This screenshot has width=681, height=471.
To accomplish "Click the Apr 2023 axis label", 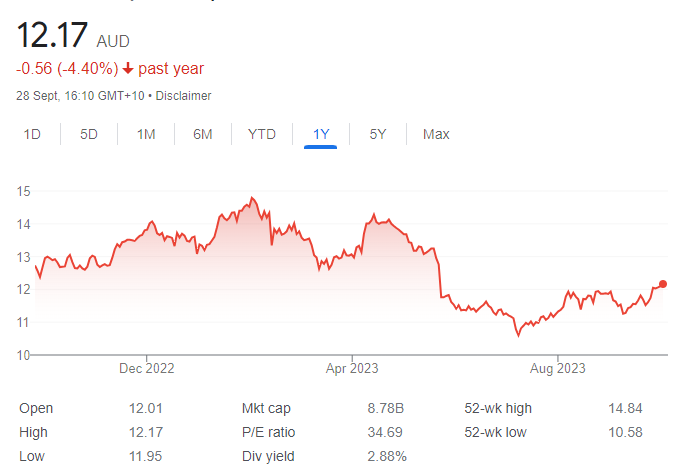I will coord(352,368).
